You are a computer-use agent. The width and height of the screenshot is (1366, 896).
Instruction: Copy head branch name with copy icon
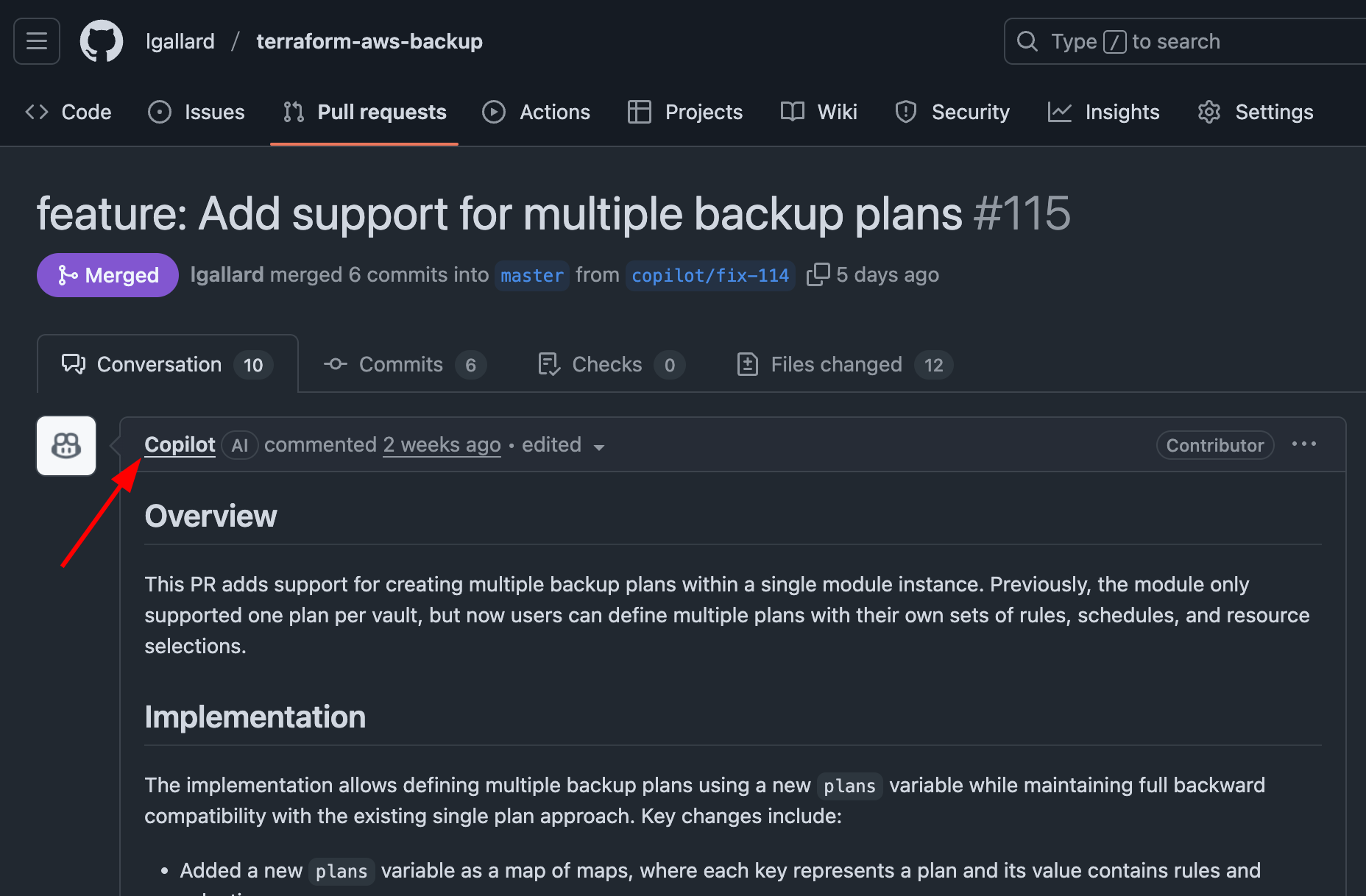click(x=818, y=274)
